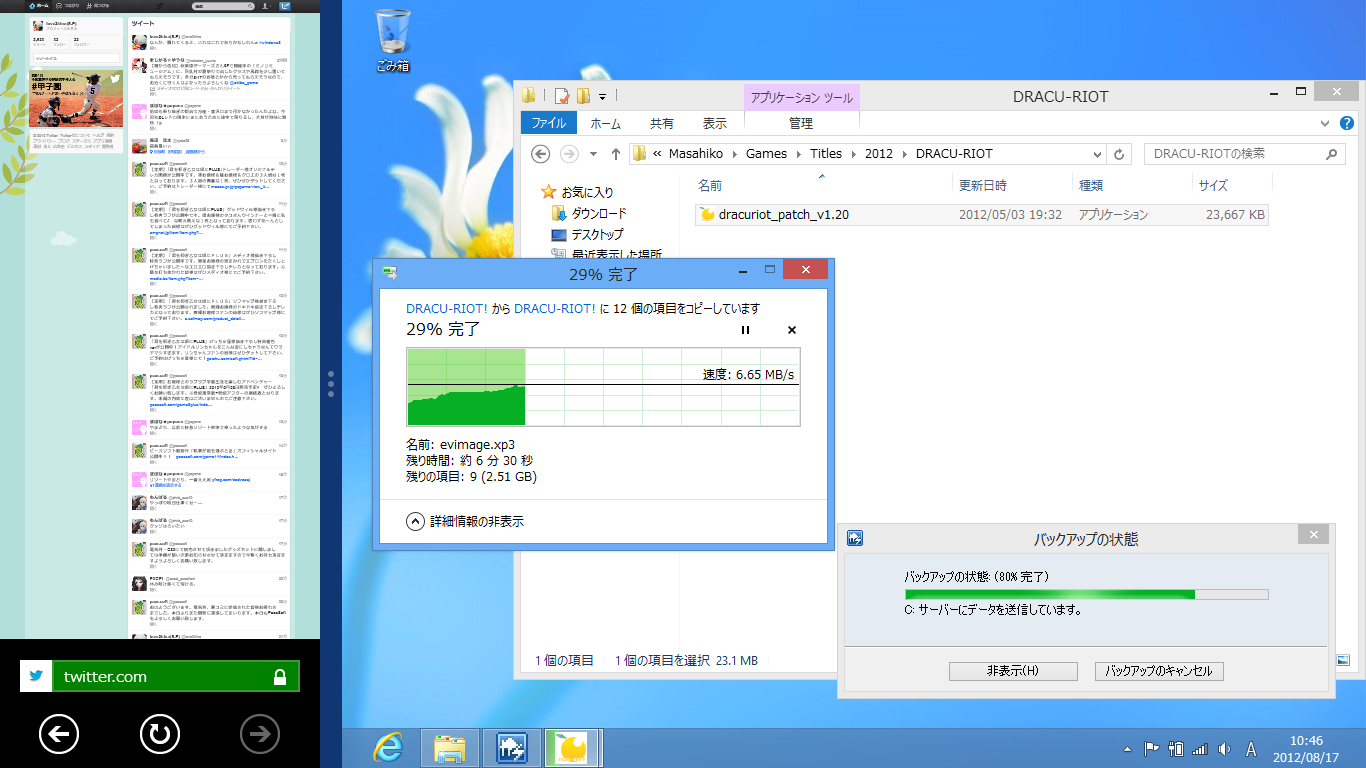Click the New Folder quick access icon

coord(583,96)
